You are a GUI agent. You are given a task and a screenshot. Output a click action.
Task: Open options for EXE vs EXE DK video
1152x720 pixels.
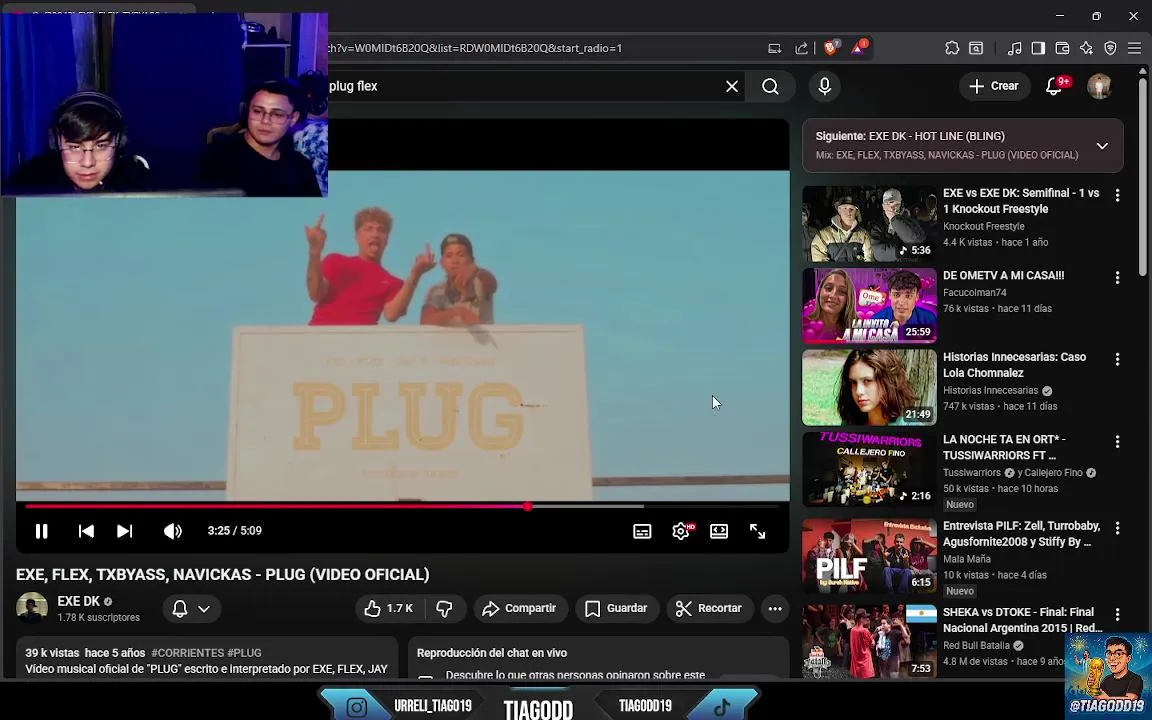click(x=1117, y=195)
